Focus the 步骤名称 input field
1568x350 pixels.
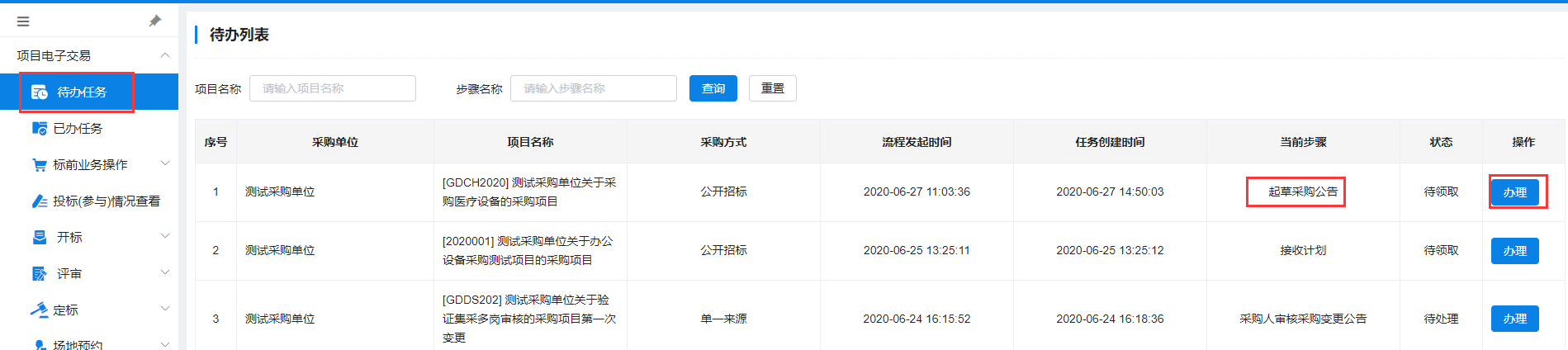593,88
